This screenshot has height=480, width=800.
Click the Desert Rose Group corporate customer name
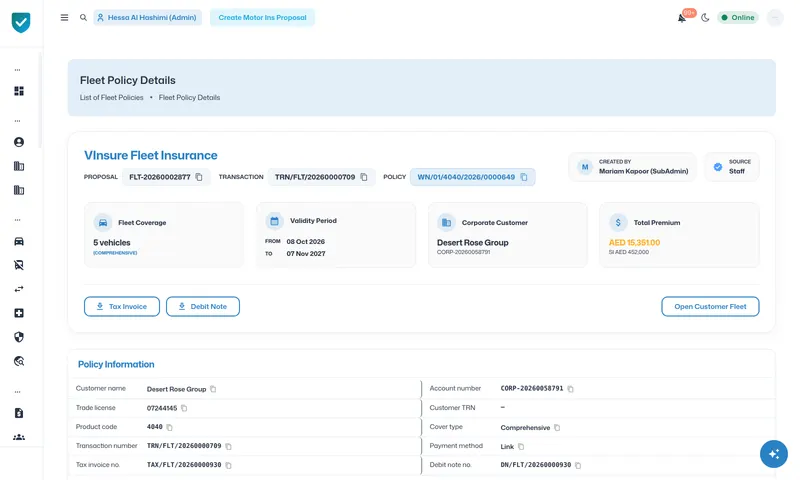tap(472, 243)
